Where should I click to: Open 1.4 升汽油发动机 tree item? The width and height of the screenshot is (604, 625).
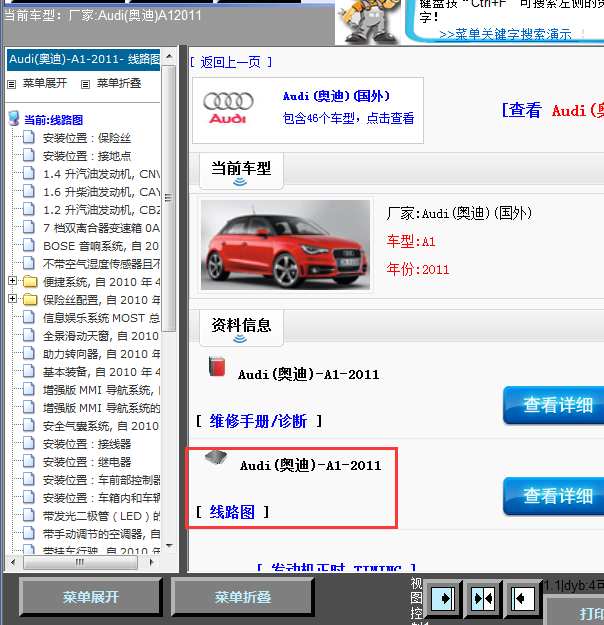point(102,174)
